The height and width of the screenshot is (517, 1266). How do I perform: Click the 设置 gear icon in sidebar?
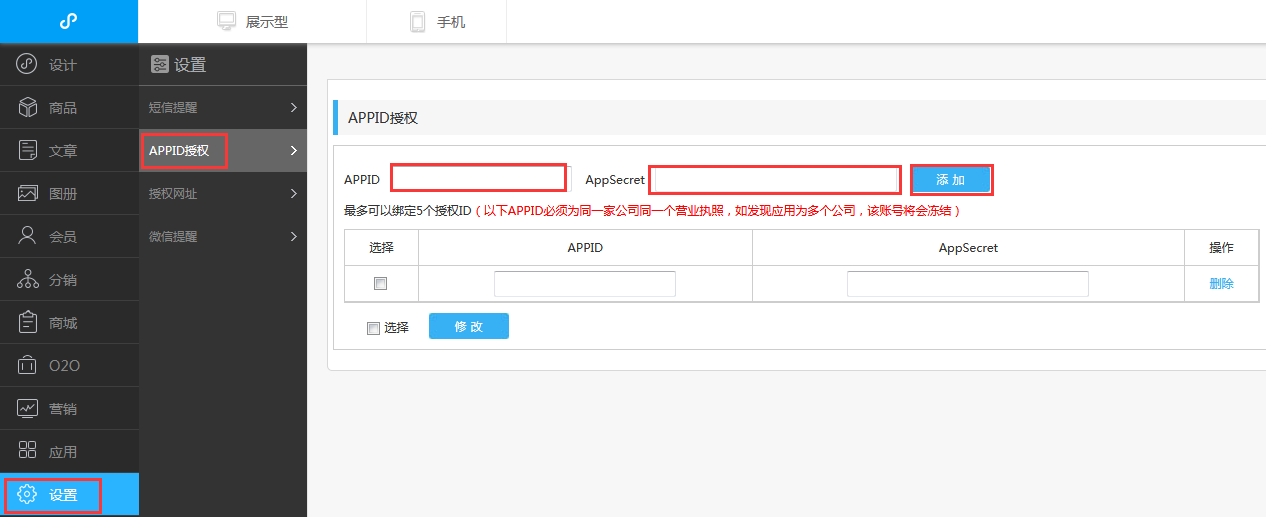(x=28, y=495)
